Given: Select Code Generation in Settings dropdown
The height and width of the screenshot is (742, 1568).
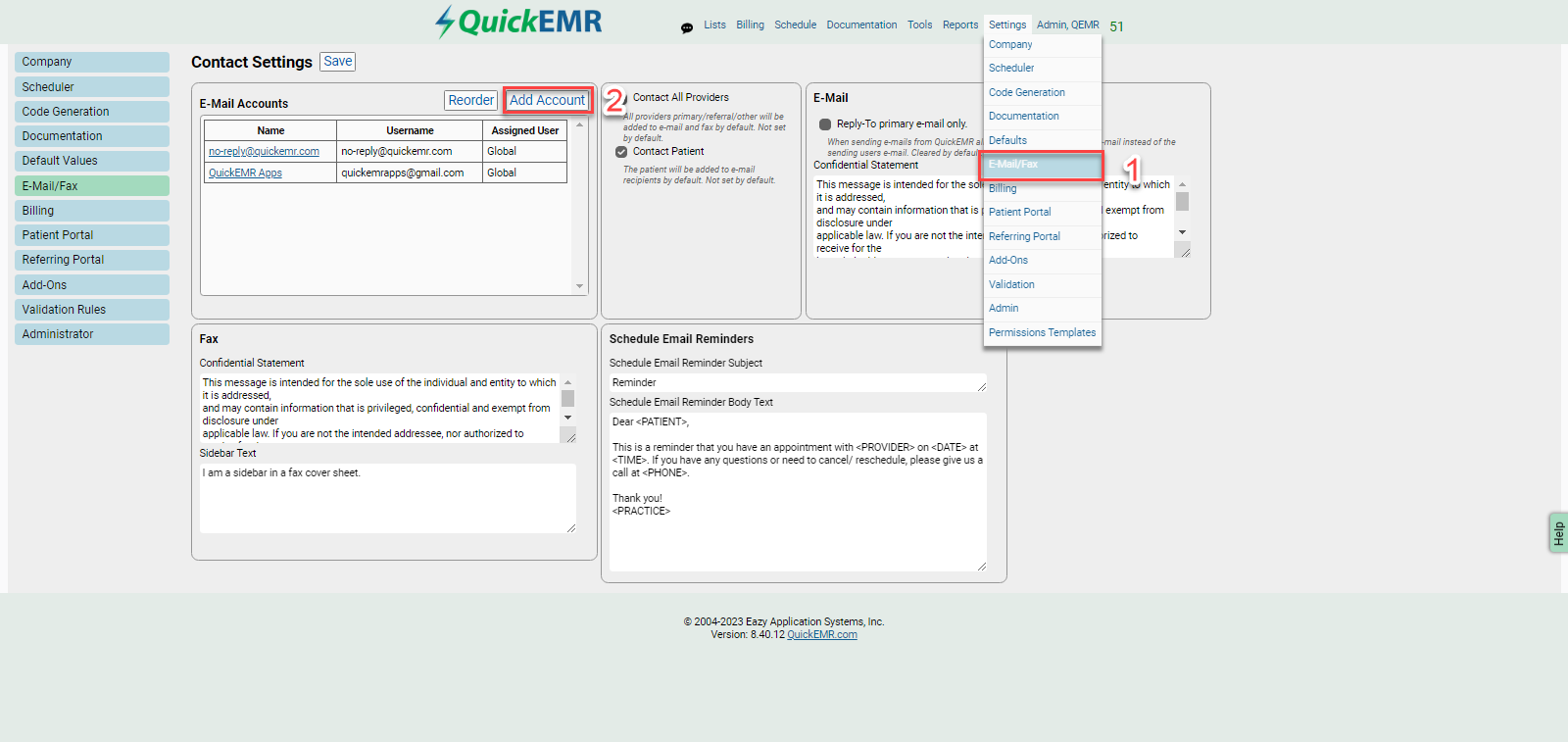Looking at the screenshot, I should click(1043, 93).
